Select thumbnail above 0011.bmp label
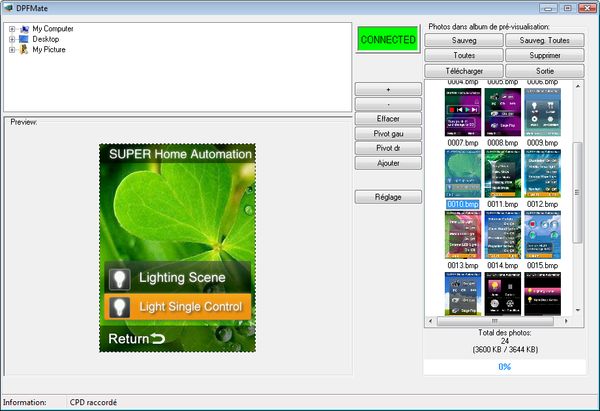Screen dimensions: 600x411 (x=502, y=173)
